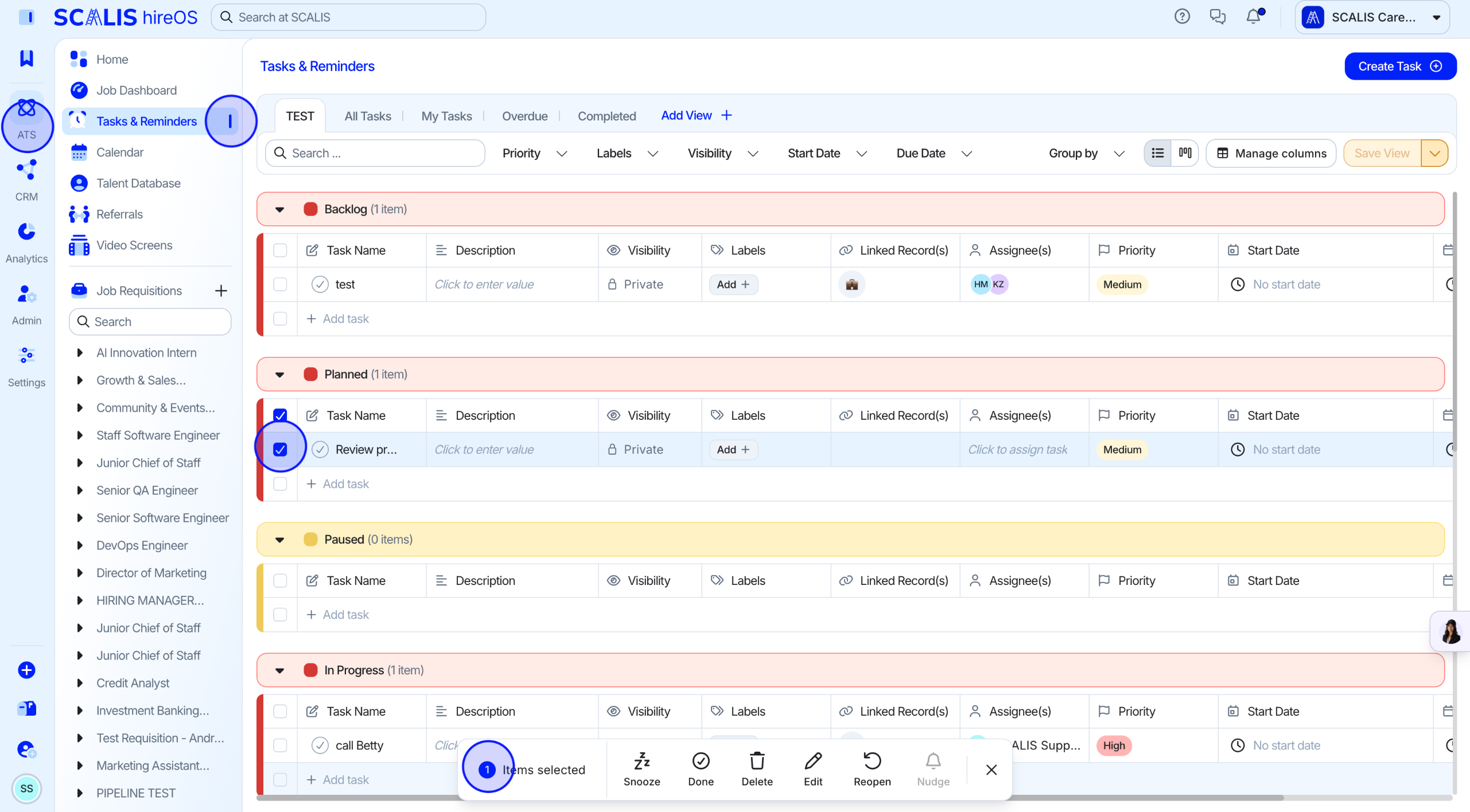Click the red Backlog status color square
1470x812 pixels.
click(310, 209)
